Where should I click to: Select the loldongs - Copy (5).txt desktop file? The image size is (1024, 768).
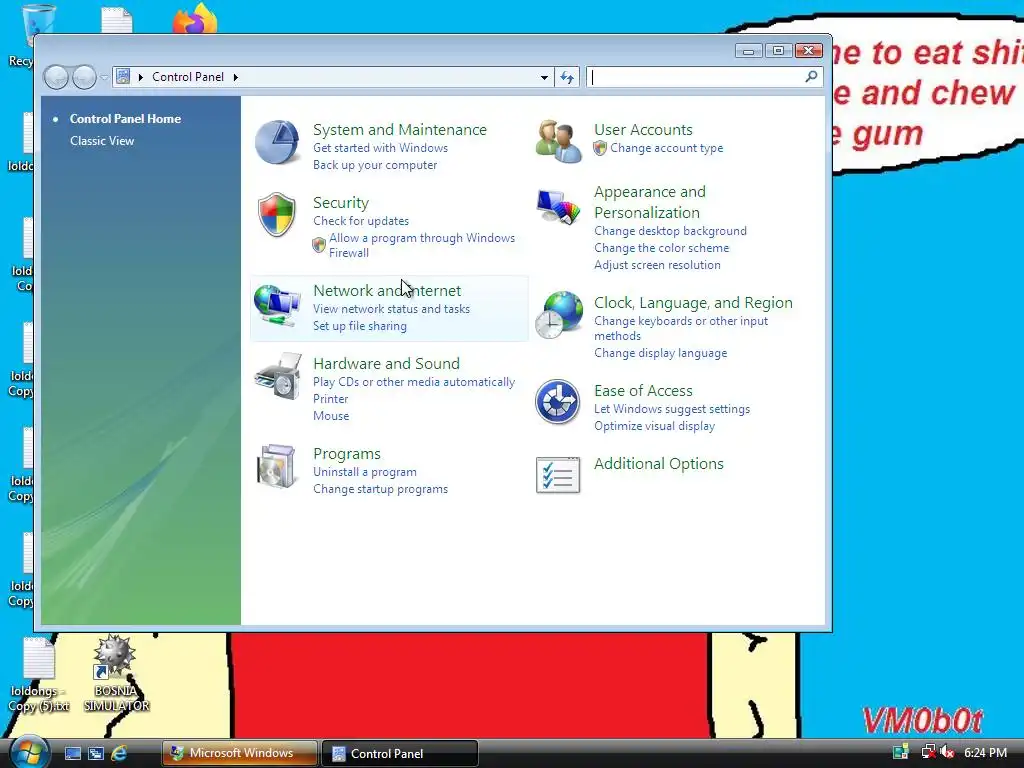pos(39,675)
